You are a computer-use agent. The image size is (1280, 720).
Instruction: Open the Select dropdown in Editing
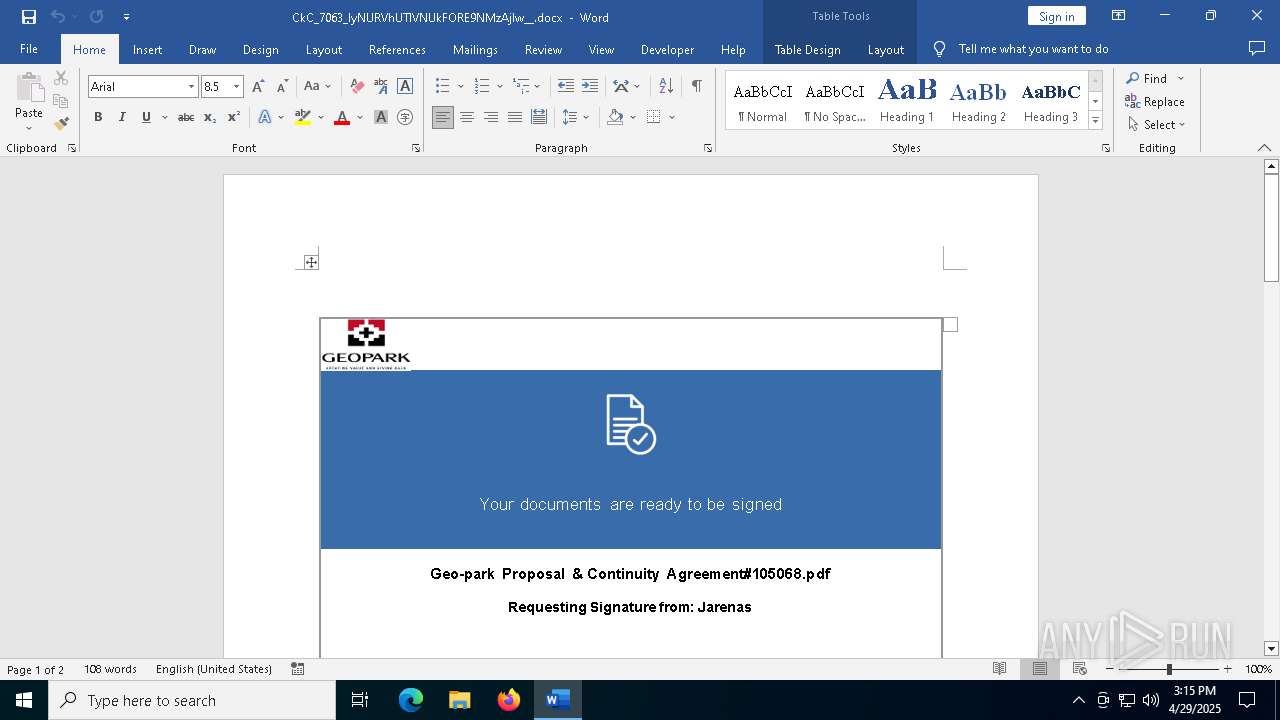pyautogui.click(x=1156, y=125)
